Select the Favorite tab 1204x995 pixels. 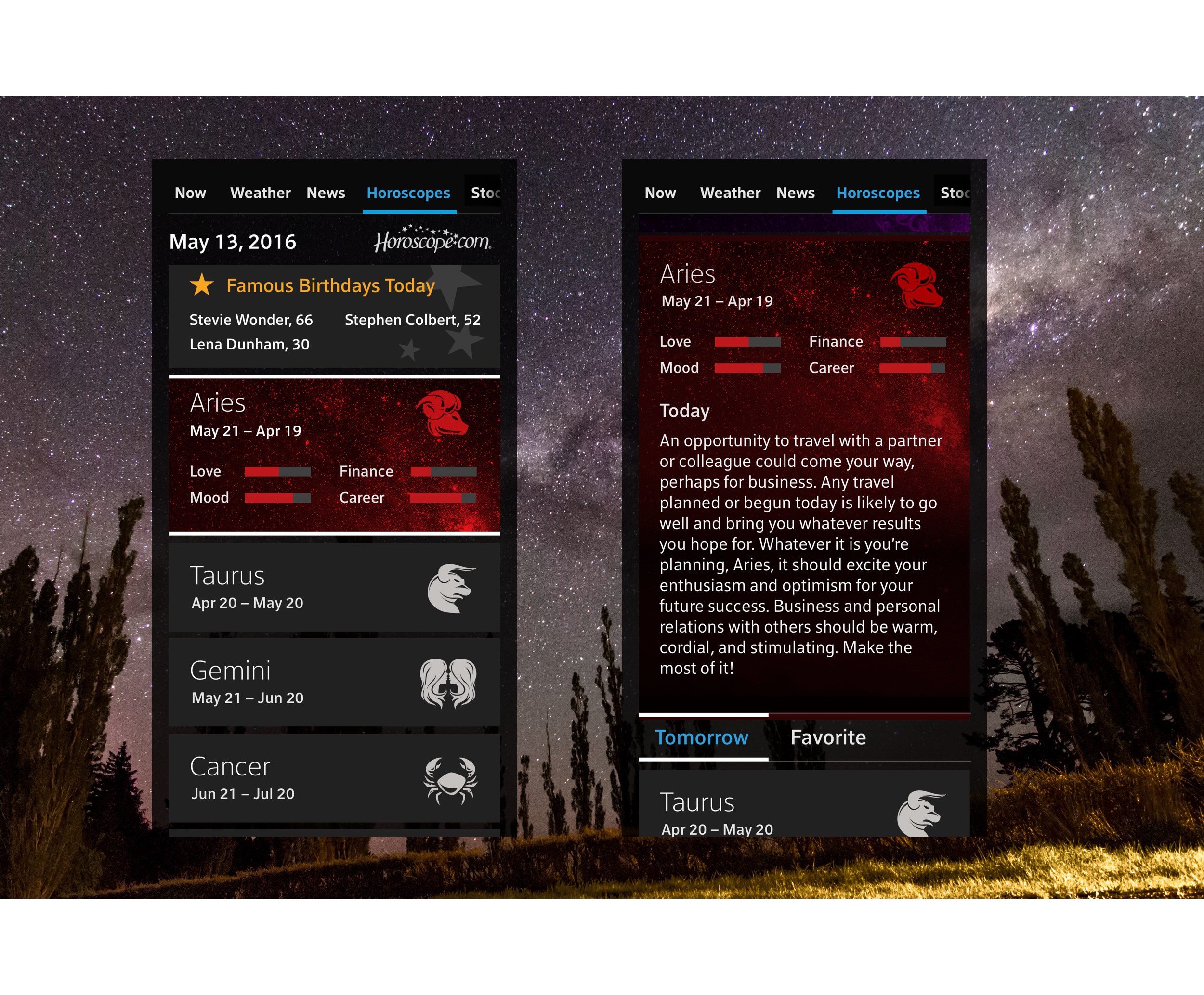(x=828, y=737)
